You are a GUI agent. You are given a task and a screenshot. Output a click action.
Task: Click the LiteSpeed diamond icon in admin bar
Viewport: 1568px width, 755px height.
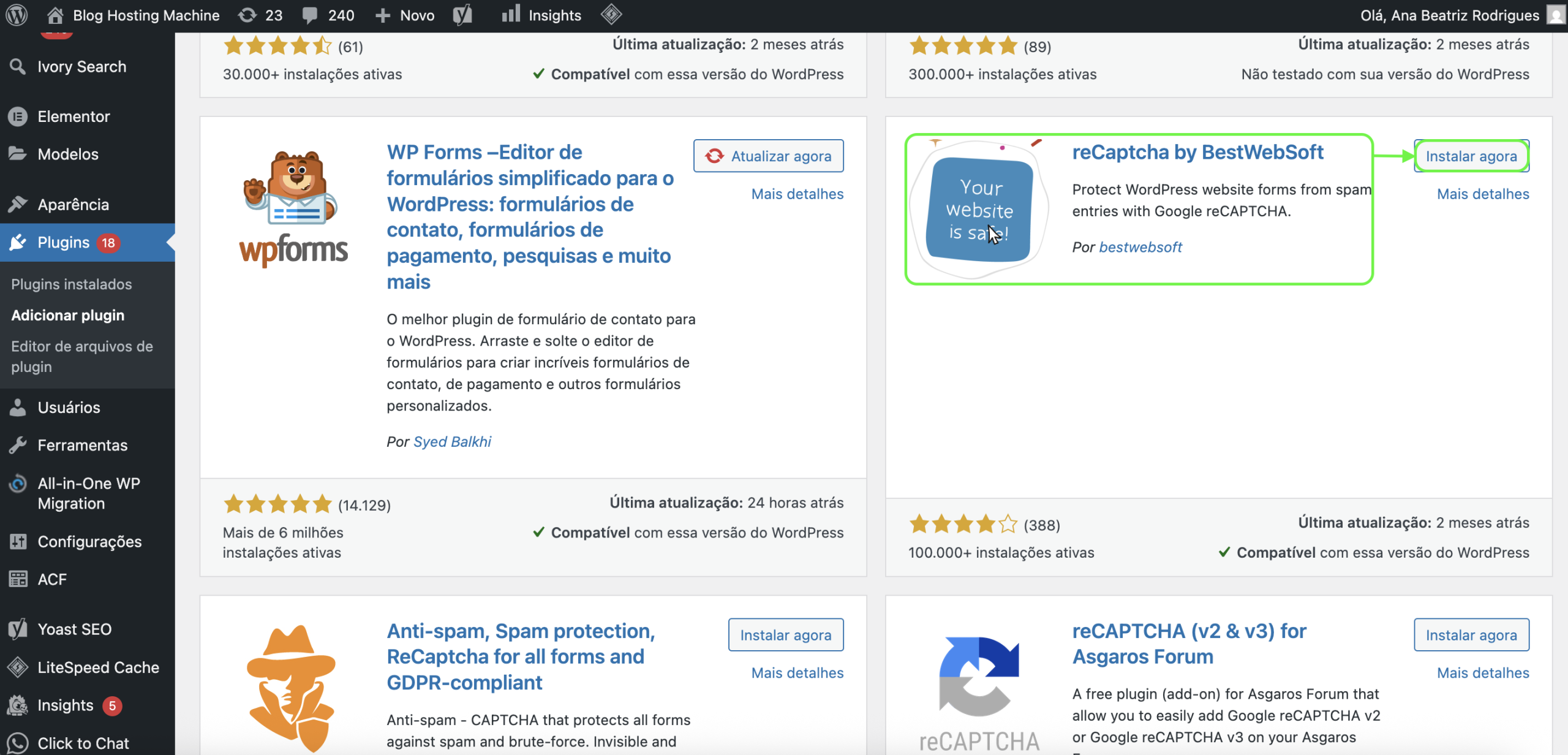pyautogui.click(x=611, y=14)
